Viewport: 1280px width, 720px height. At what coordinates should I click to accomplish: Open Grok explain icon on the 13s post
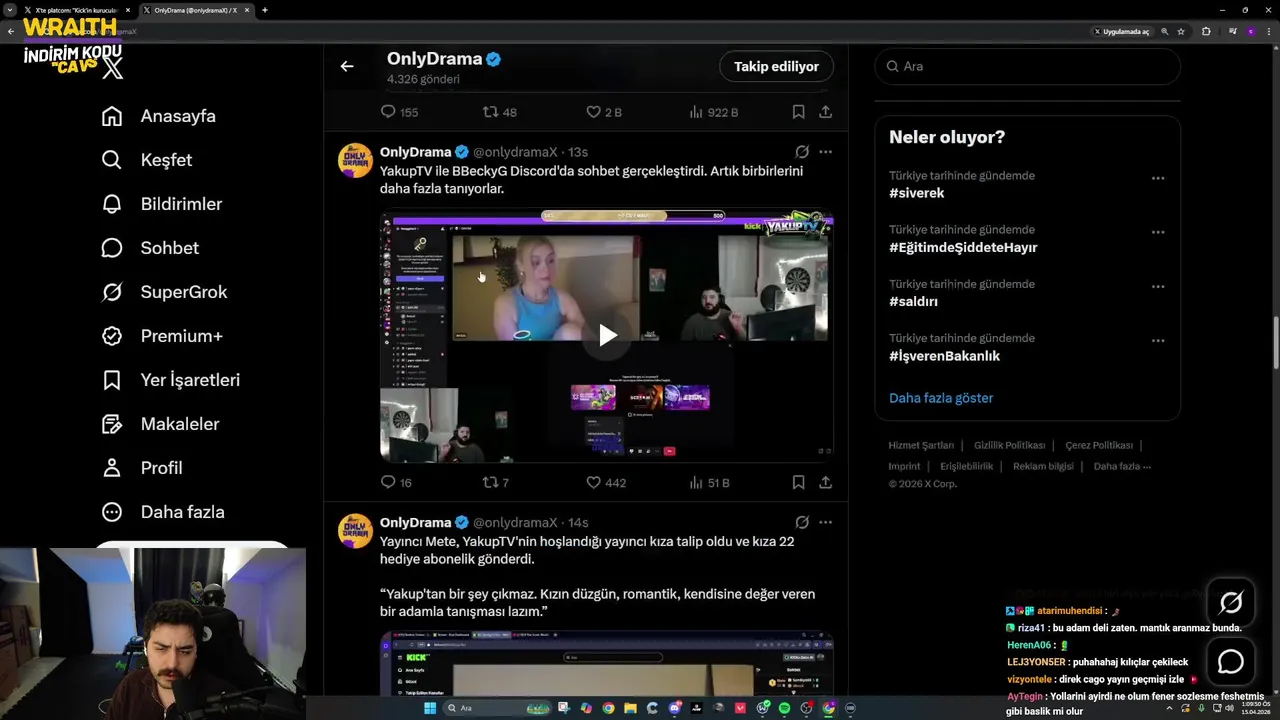pyautogui.click(x=802, y=152)
